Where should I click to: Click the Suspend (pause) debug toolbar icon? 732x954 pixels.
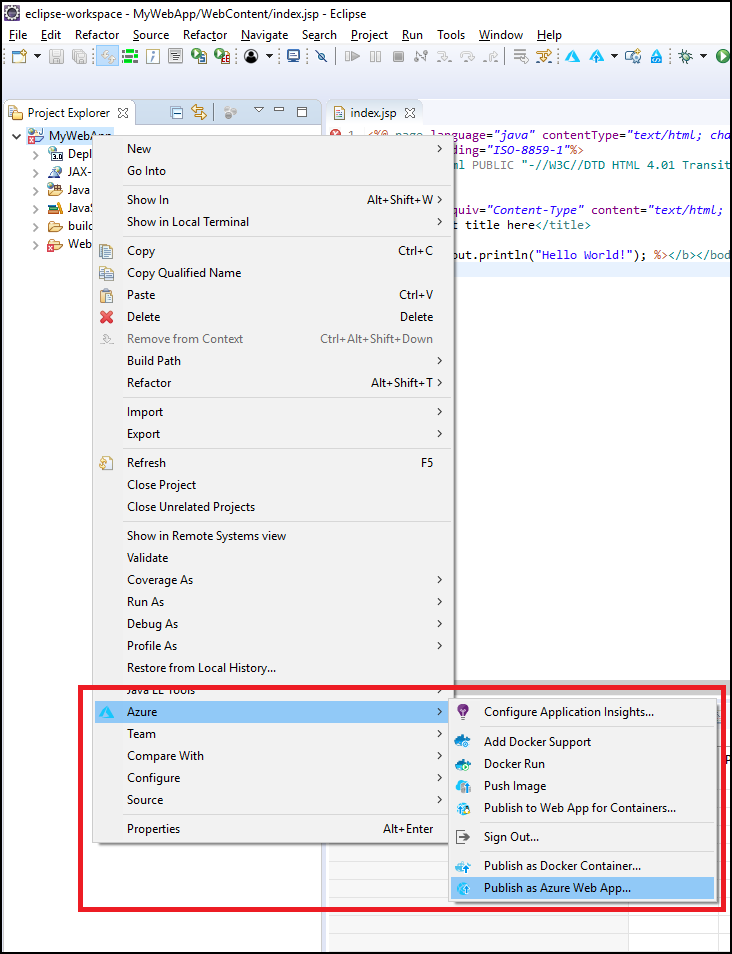click(x=375, y=57)
